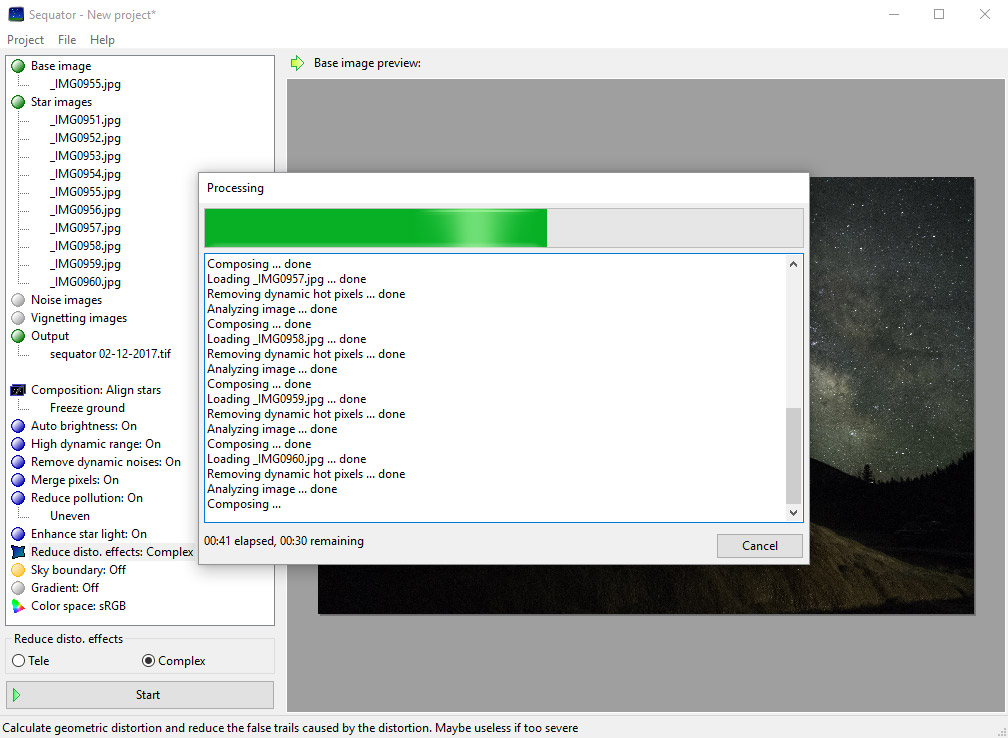Click the processing log scrollbar thumb
The image size is (1008, 738).
click(793, 456)
